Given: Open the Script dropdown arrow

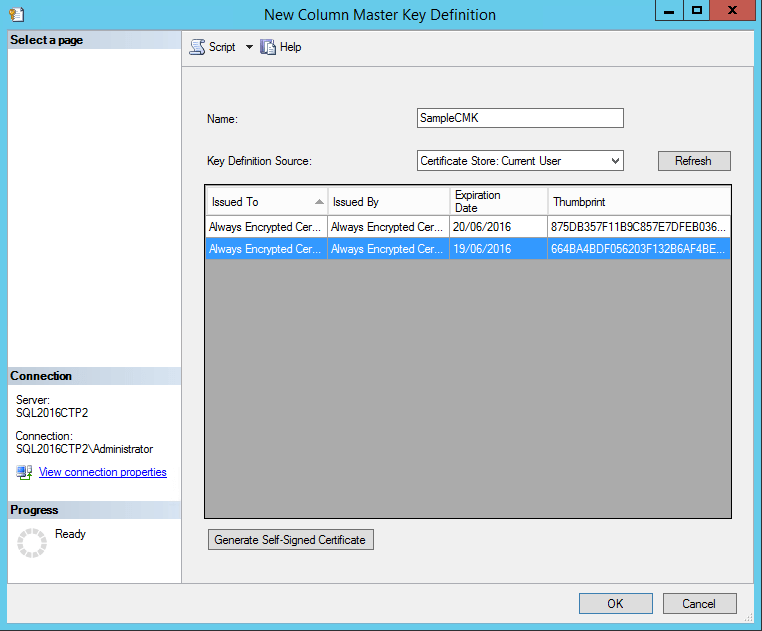Looking at the screenshot, I should (x=249, y=47).
